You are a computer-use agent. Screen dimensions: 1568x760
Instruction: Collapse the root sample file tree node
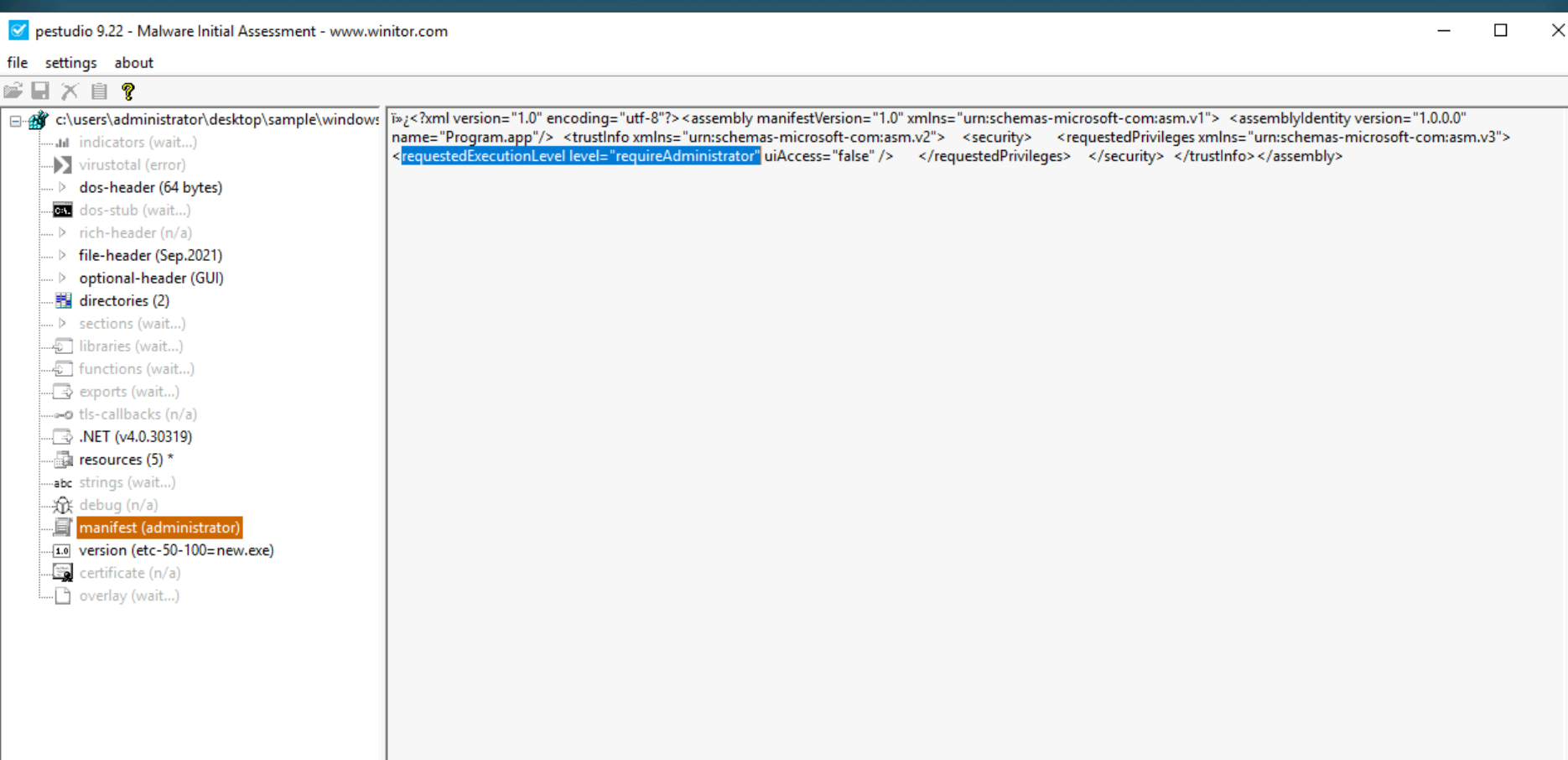coord(16,121)
